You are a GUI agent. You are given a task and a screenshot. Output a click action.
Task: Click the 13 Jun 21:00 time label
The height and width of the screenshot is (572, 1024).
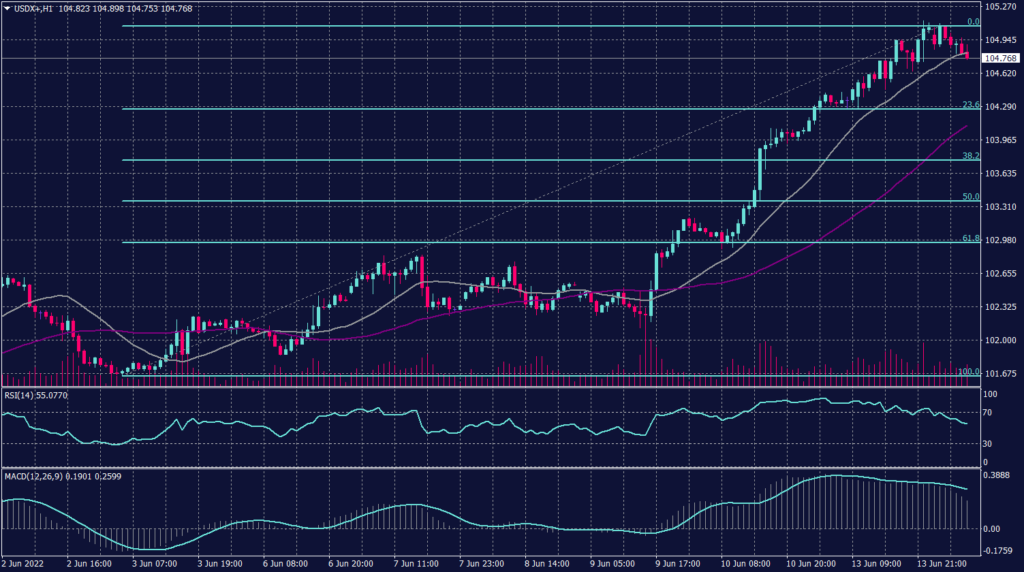click(x=939, y=564)
